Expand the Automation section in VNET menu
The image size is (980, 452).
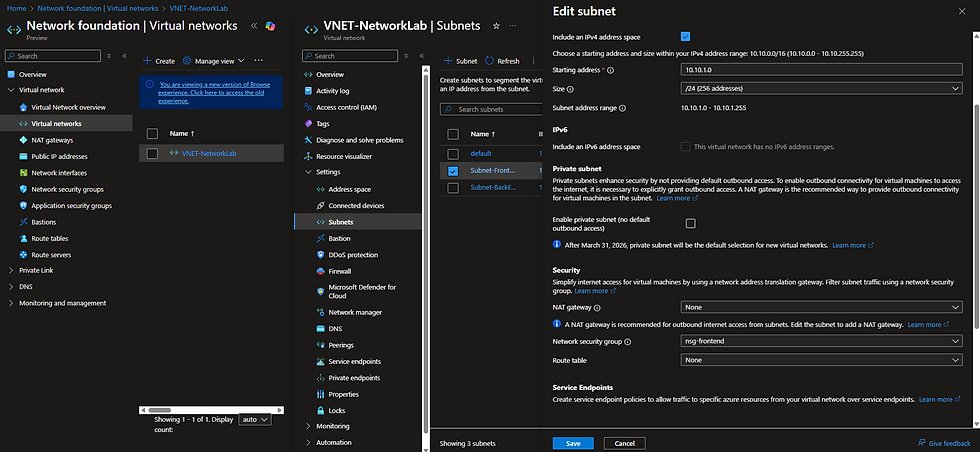tap(308, 443)
